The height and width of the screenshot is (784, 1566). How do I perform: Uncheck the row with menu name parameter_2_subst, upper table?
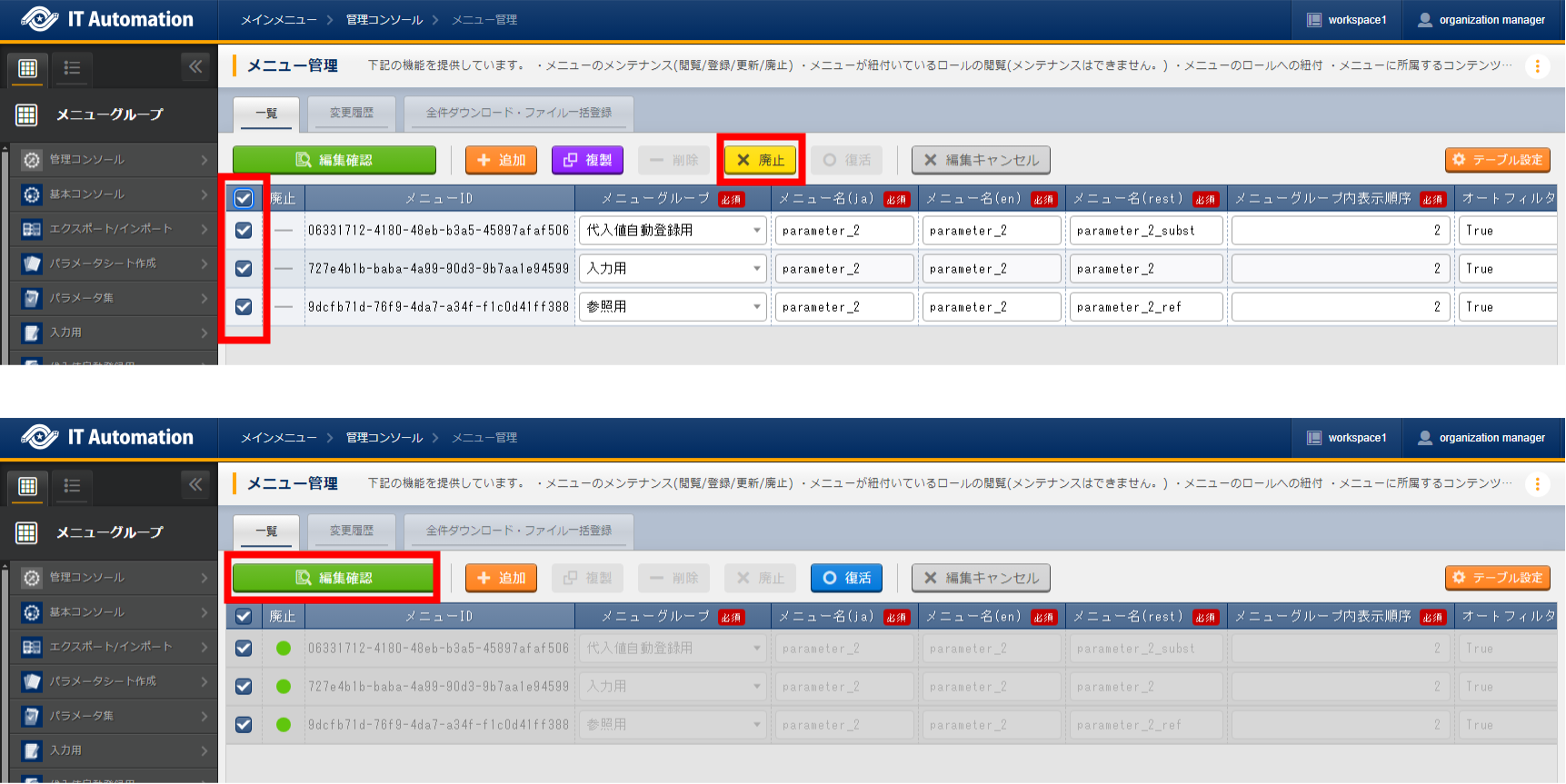click(x=244, y=231)
